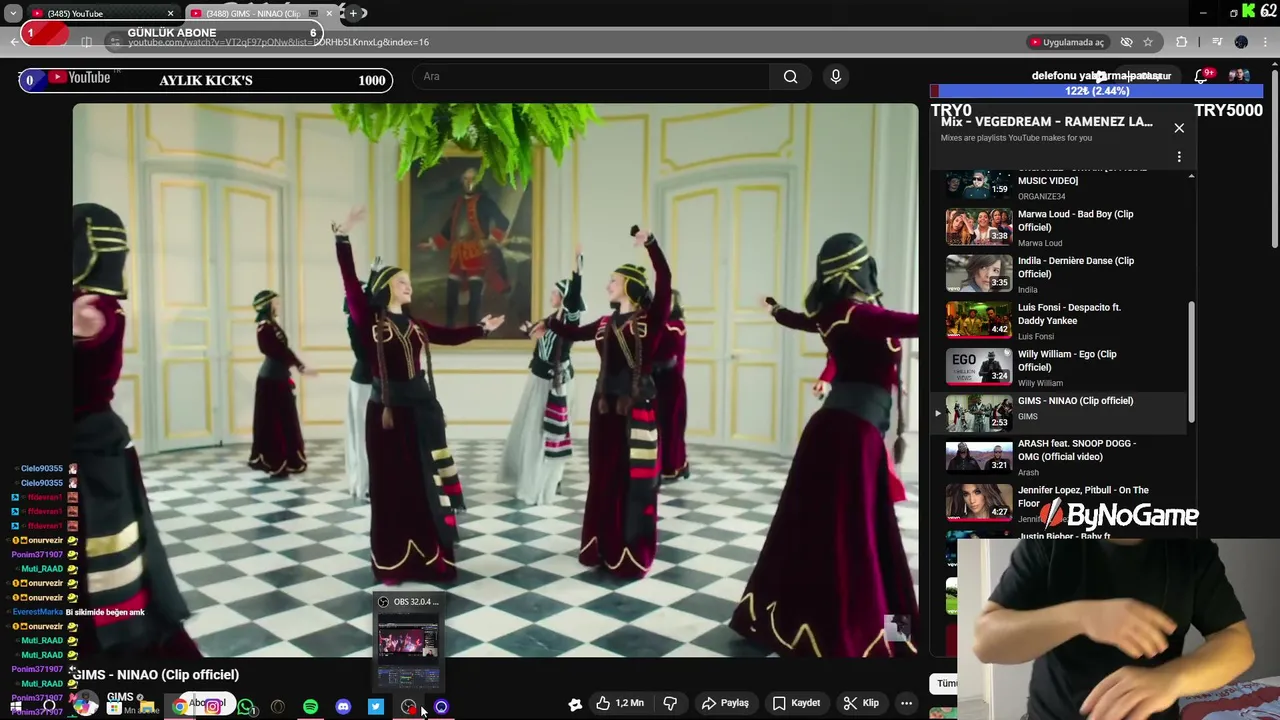Click the playlist panel scrollbar
This screenshot has height=720, width=1280.
[1191, 362]
